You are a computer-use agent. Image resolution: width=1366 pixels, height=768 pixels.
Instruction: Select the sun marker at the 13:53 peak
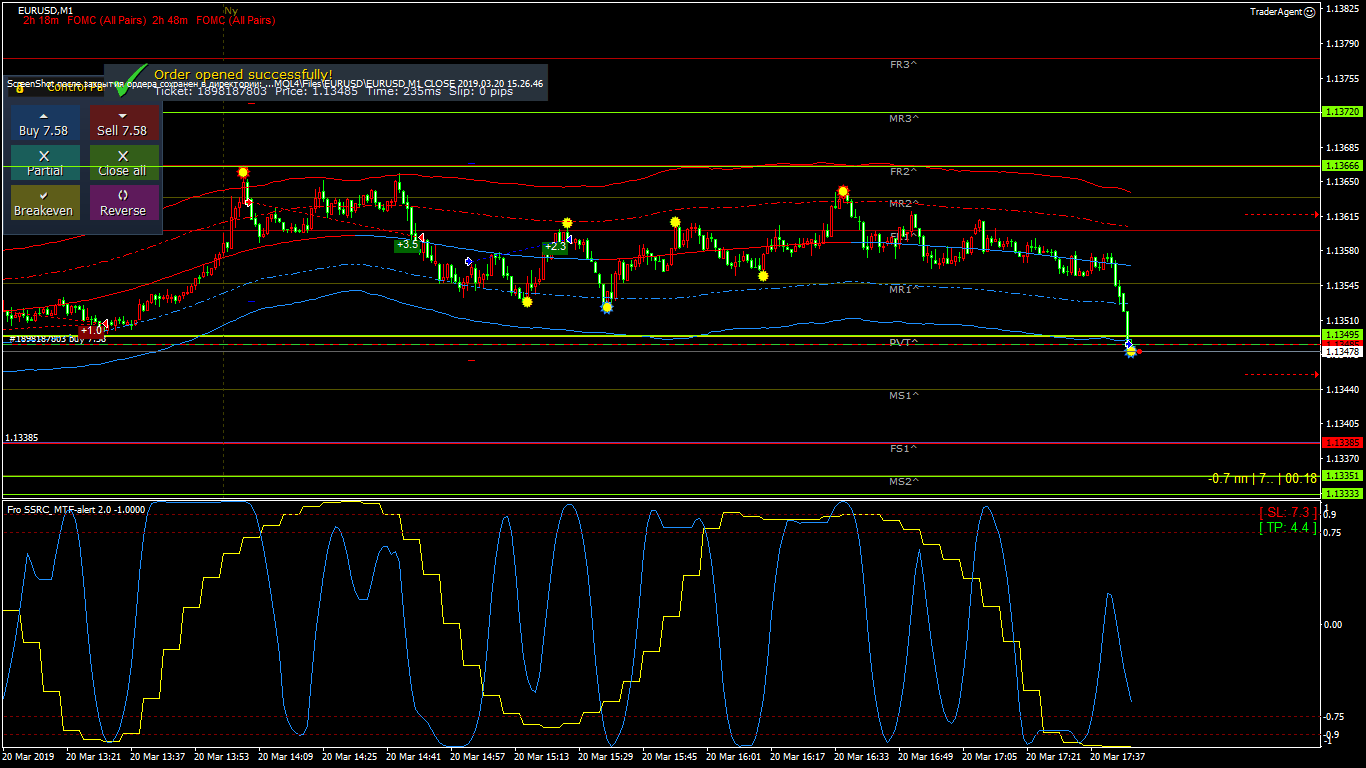[243, 173]
